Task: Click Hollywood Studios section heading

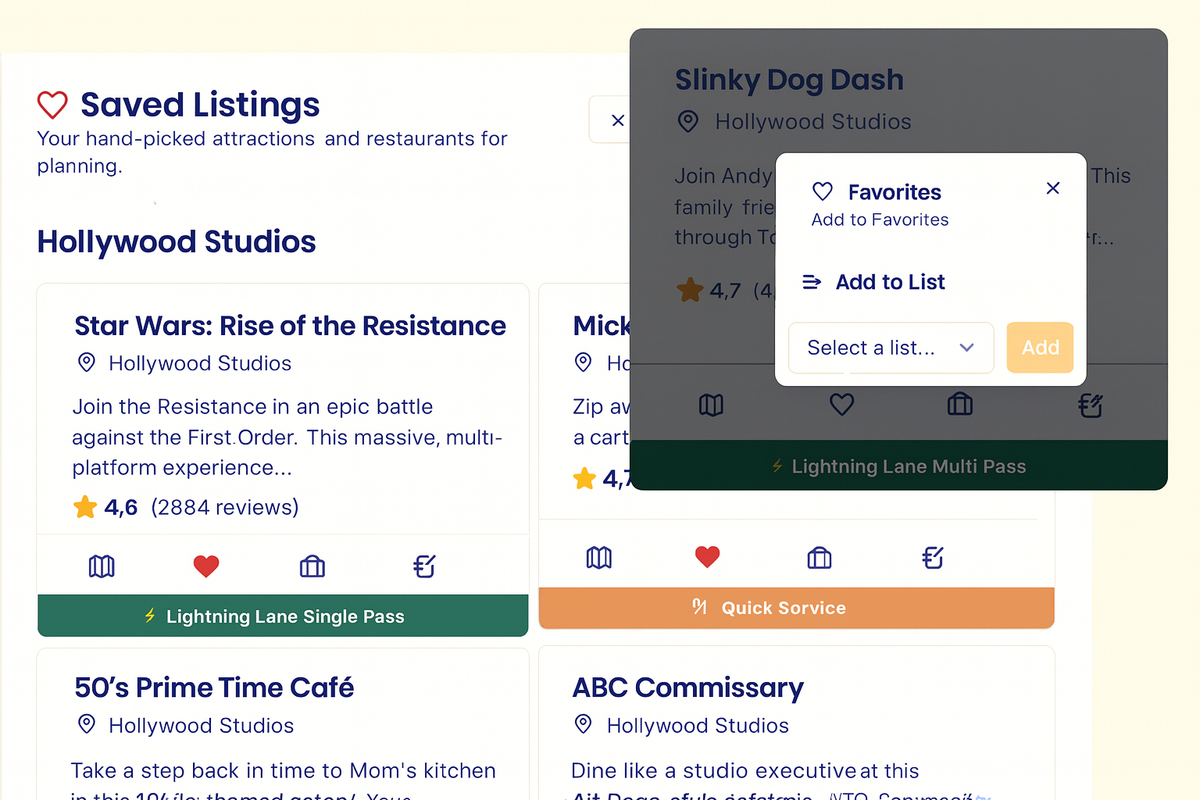Action: pos(177,242)
